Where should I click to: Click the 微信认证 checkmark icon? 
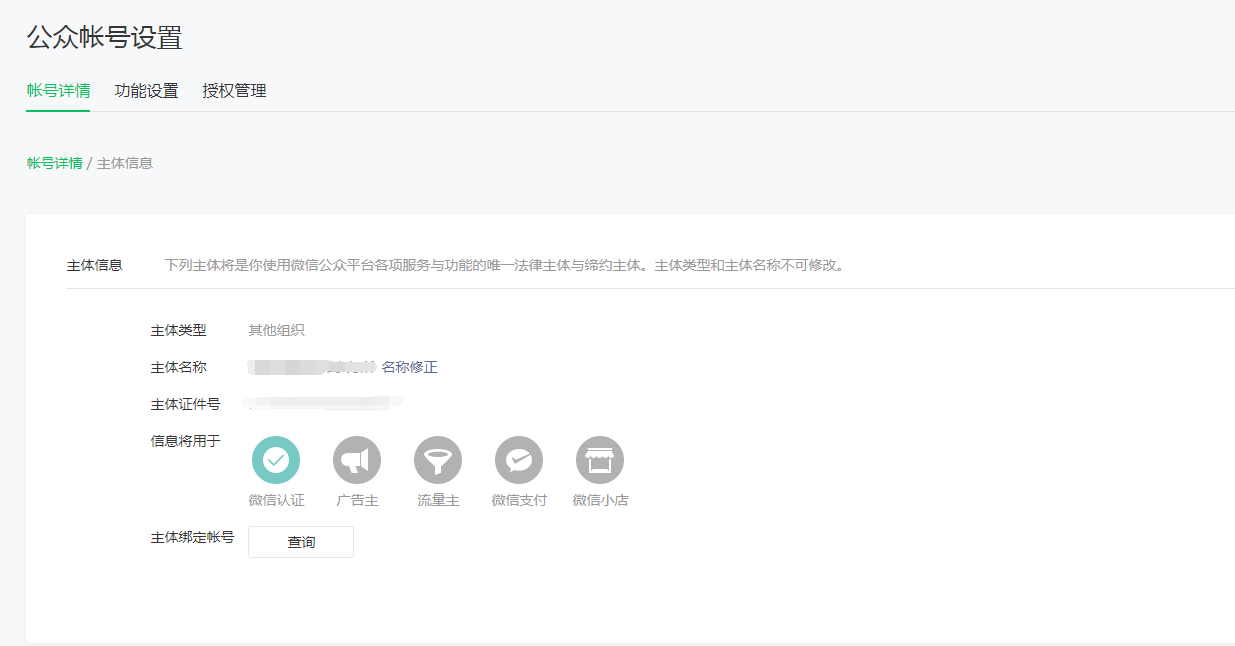276,460
